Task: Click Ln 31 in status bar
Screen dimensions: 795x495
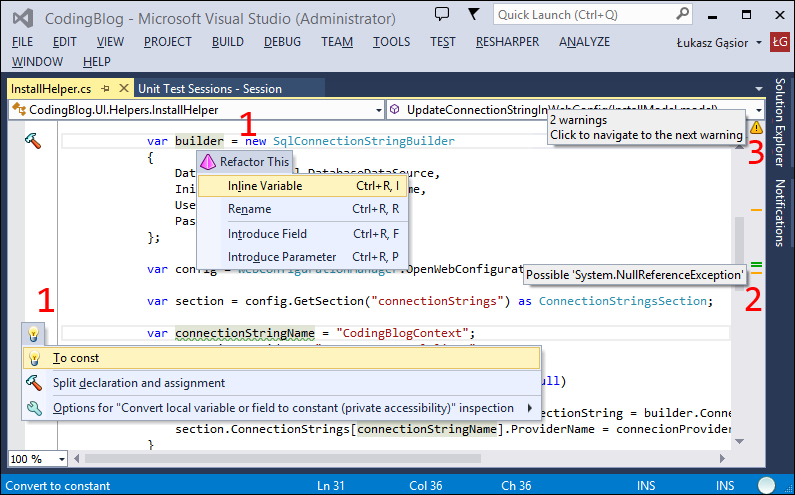Action: (x=331, y=486)
